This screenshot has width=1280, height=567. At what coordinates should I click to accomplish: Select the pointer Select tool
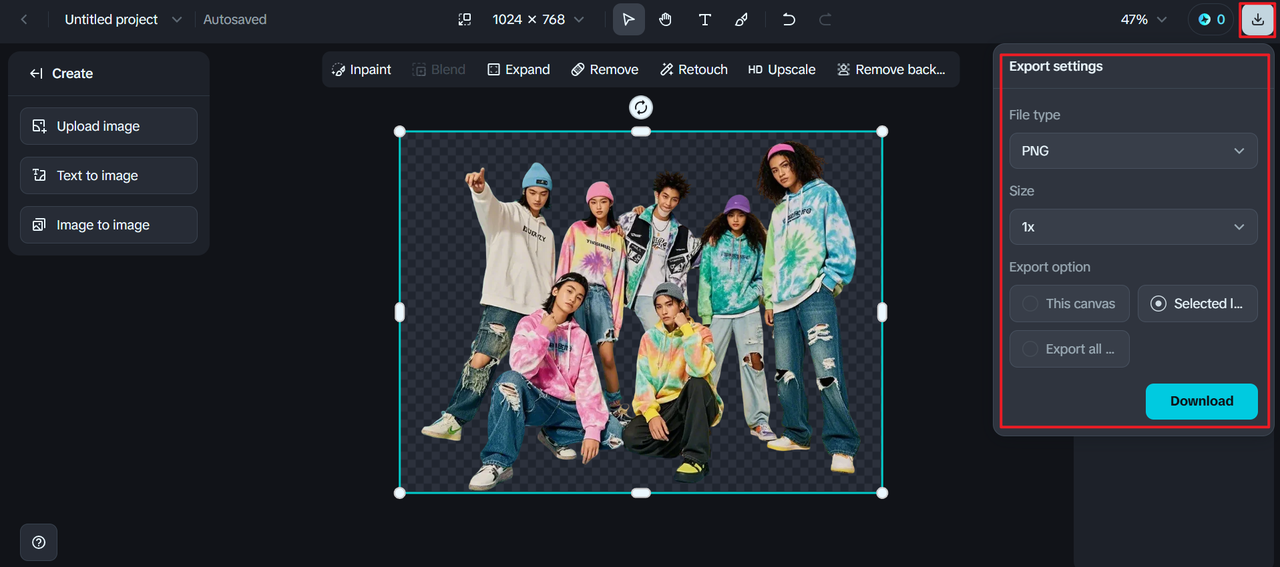click(629, 19)
